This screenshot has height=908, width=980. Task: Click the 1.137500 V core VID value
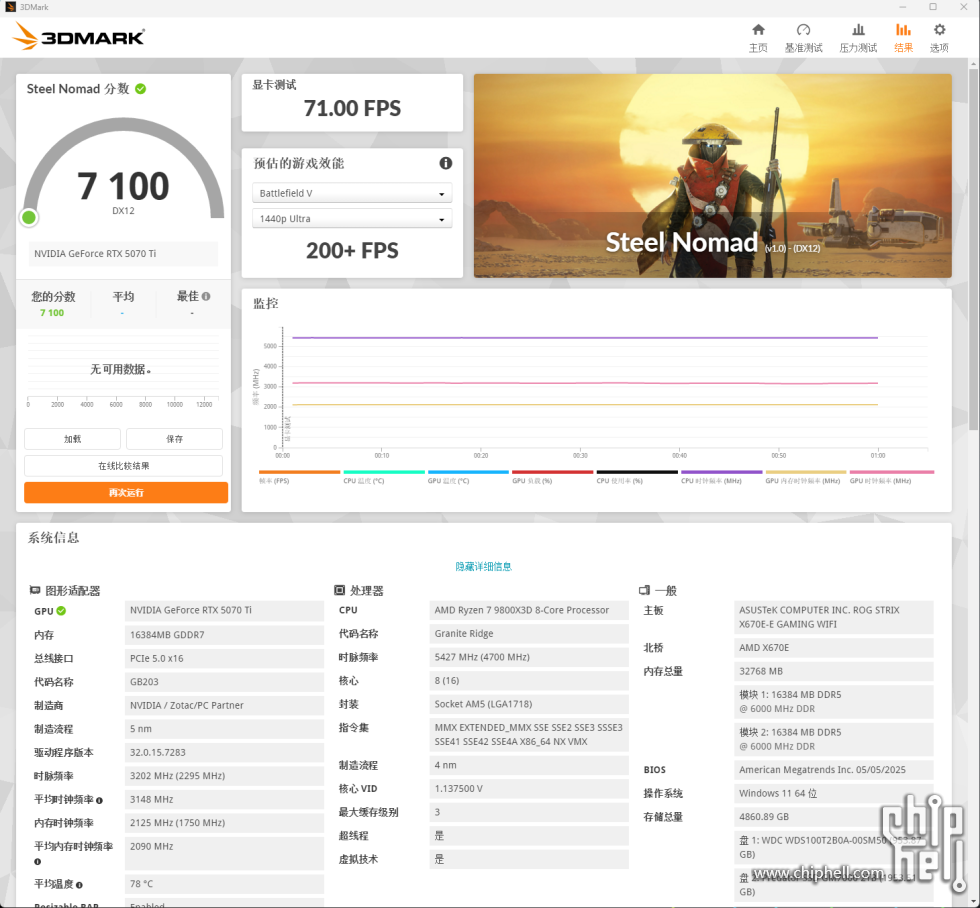pyautogui.click(x=529, y=789)
